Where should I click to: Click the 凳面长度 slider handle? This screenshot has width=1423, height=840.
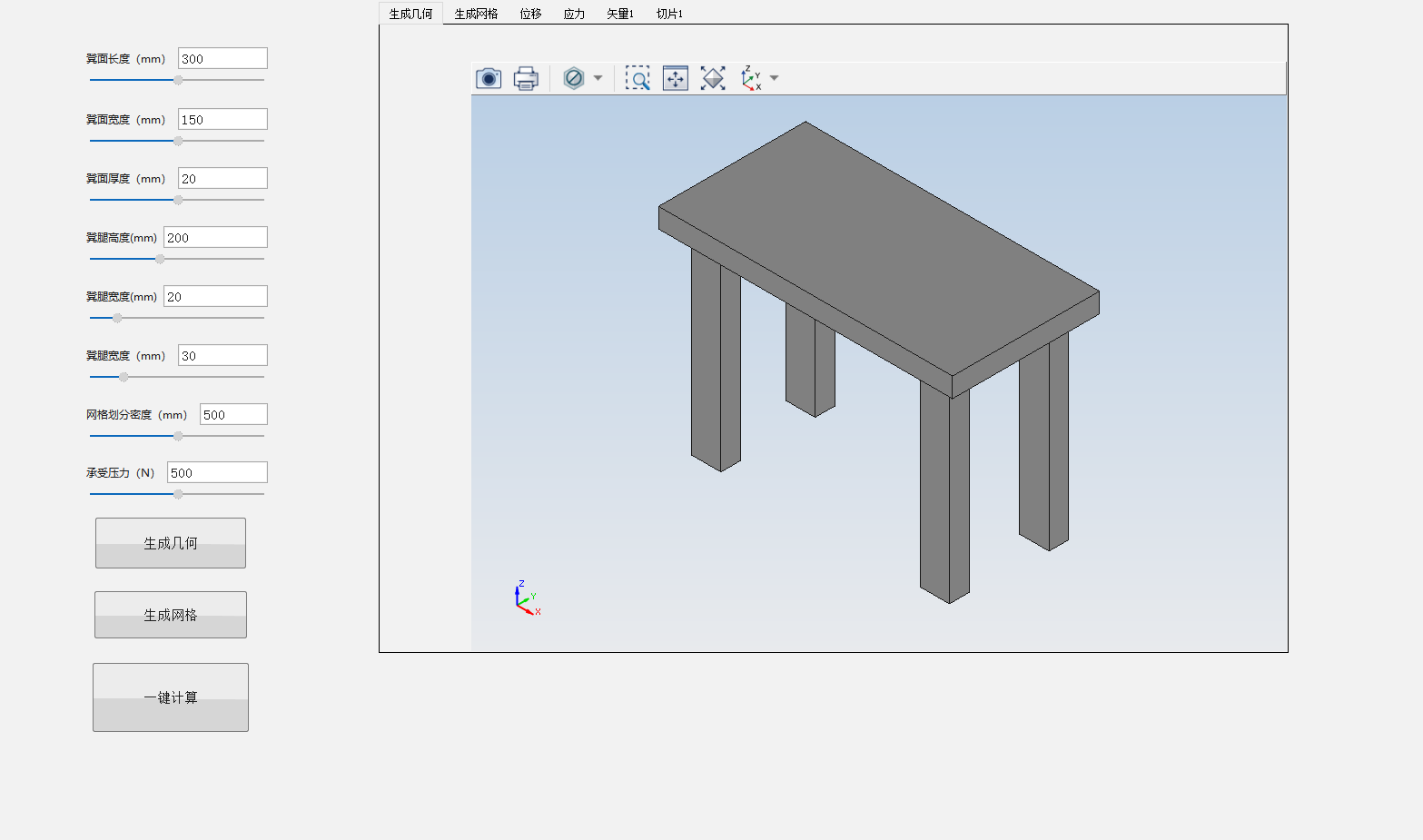coord(178,80)
